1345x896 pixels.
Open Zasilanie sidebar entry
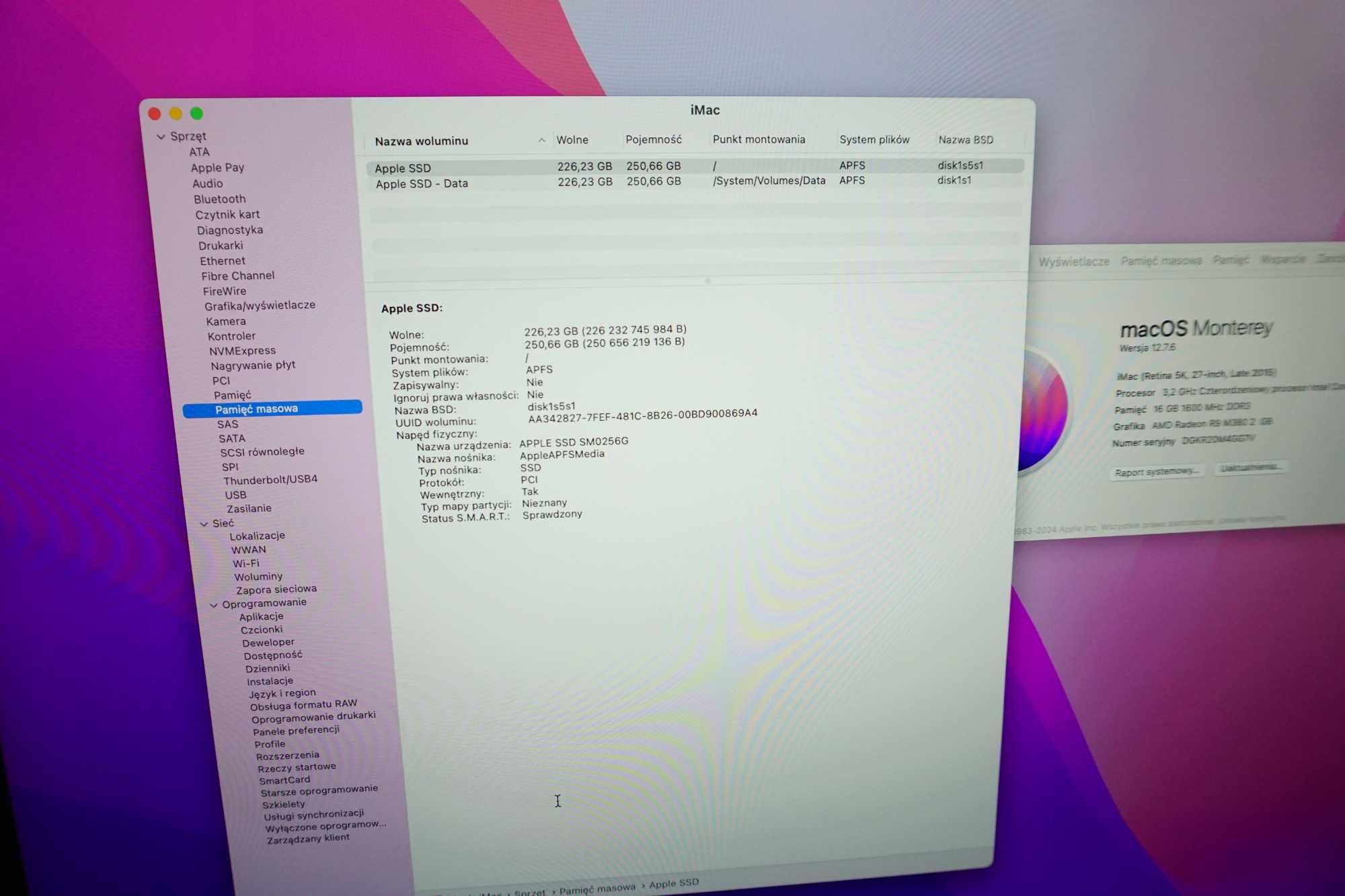(x=249, y=509)
